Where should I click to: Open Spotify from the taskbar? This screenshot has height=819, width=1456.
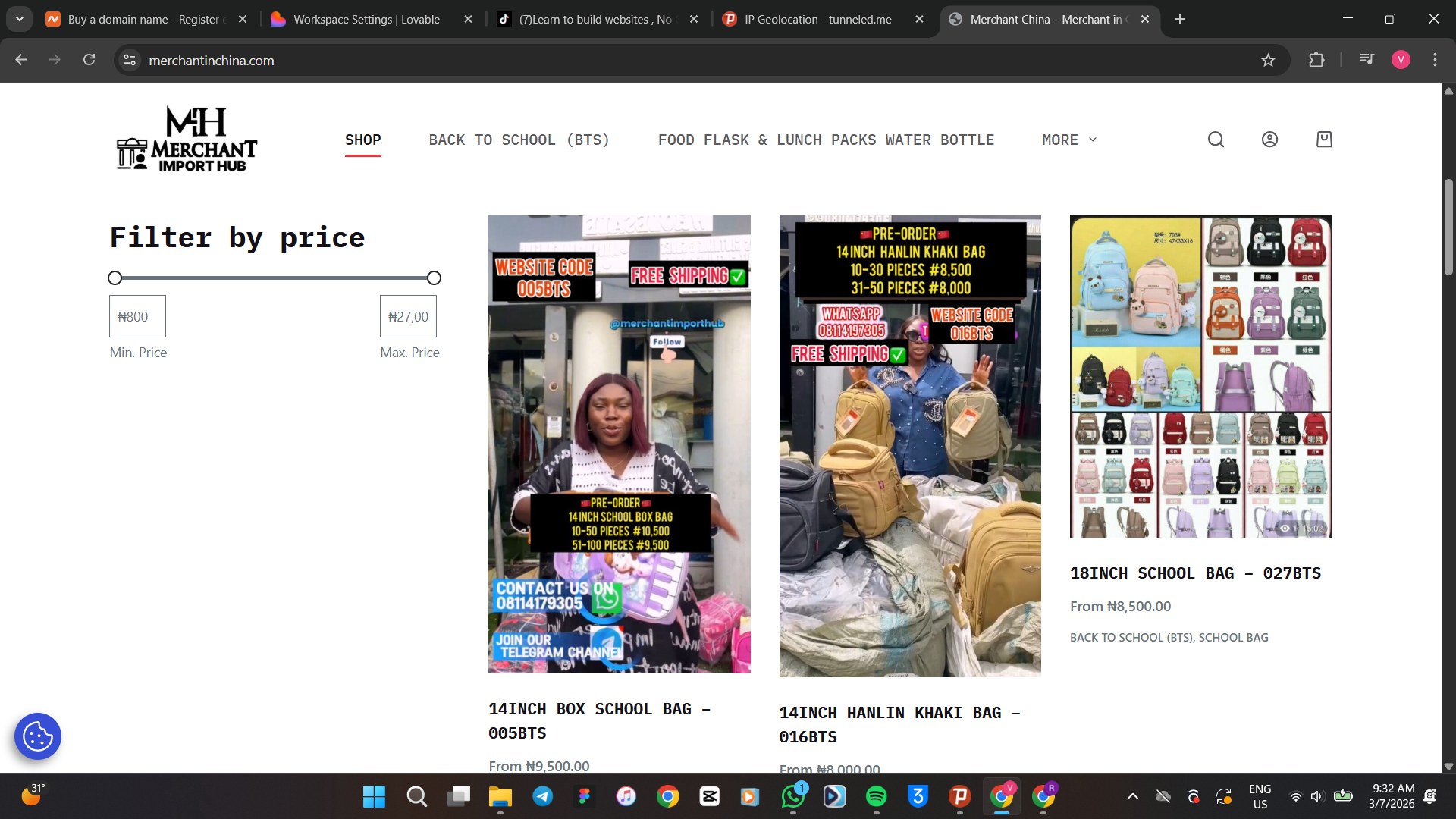click(x=876, y=796)
